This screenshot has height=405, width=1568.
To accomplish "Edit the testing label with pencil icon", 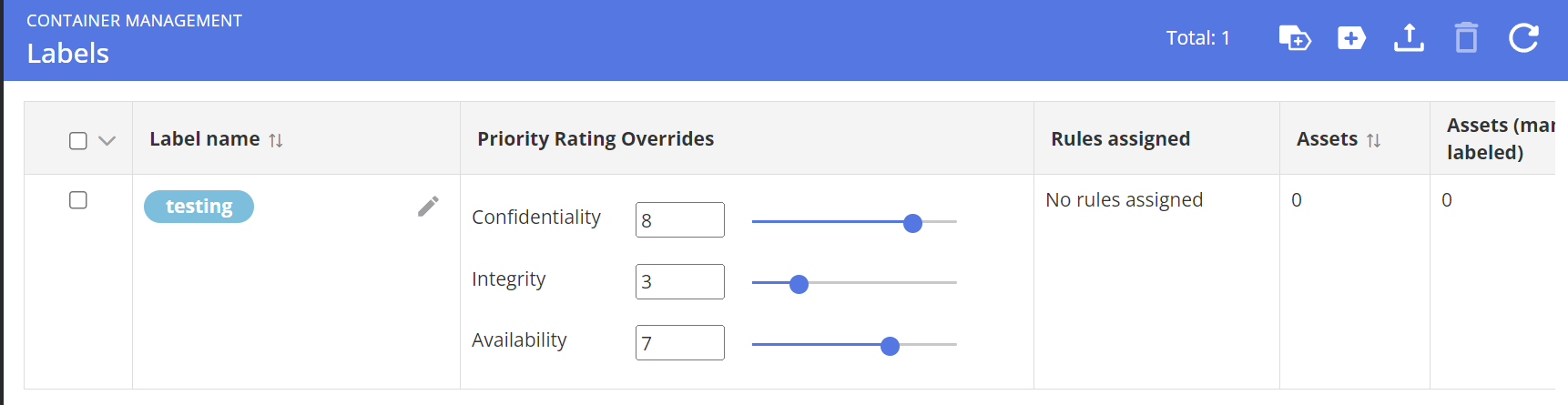I will [x=428, y=207].
